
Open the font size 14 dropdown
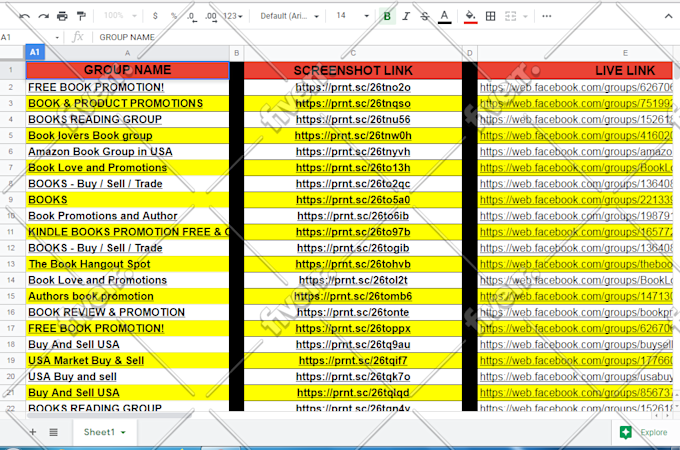click(x=353, y=16)
